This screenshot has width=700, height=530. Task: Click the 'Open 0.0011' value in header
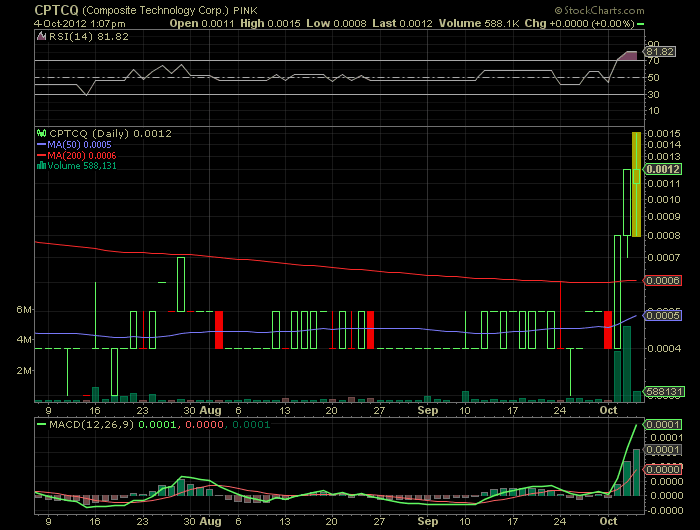202,23
